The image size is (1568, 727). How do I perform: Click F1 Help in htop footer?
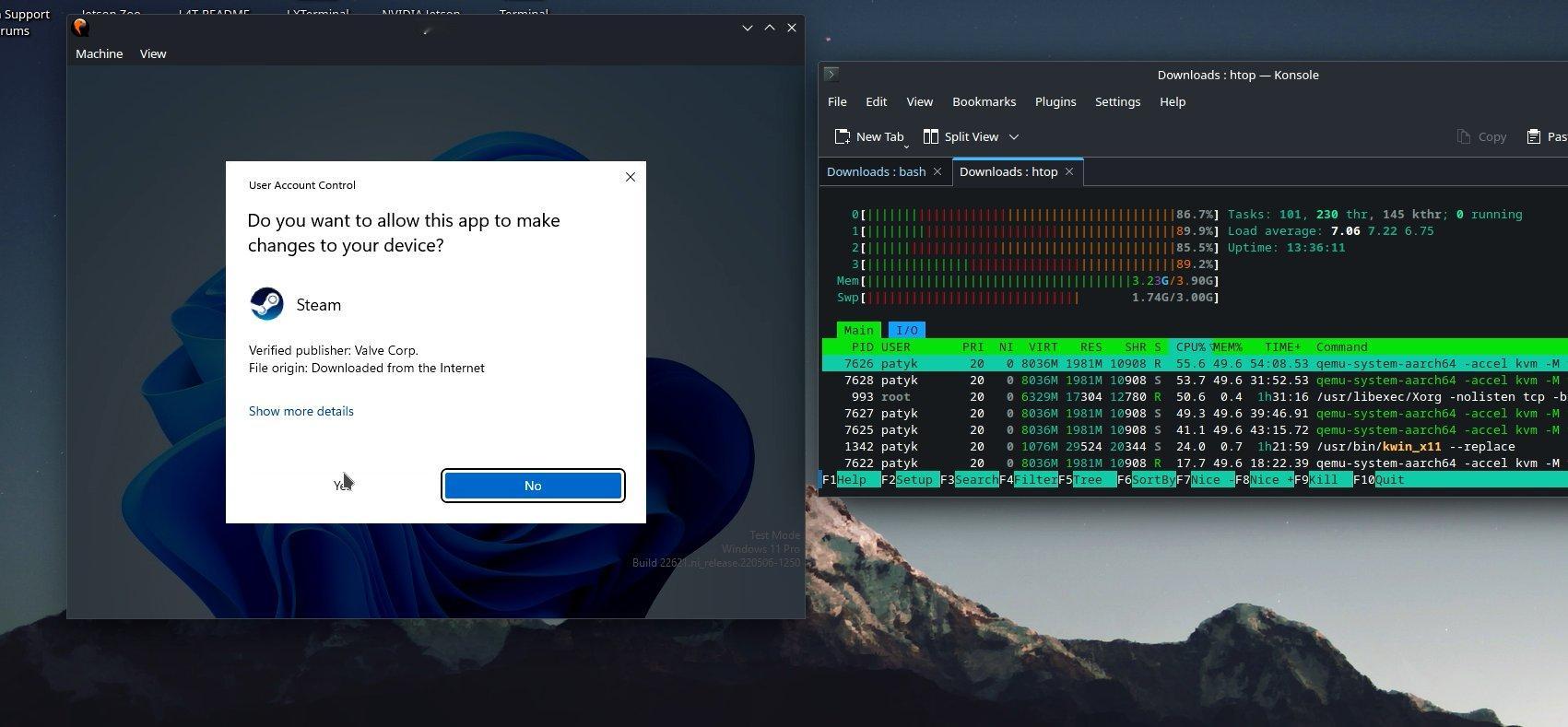(843, 479)
